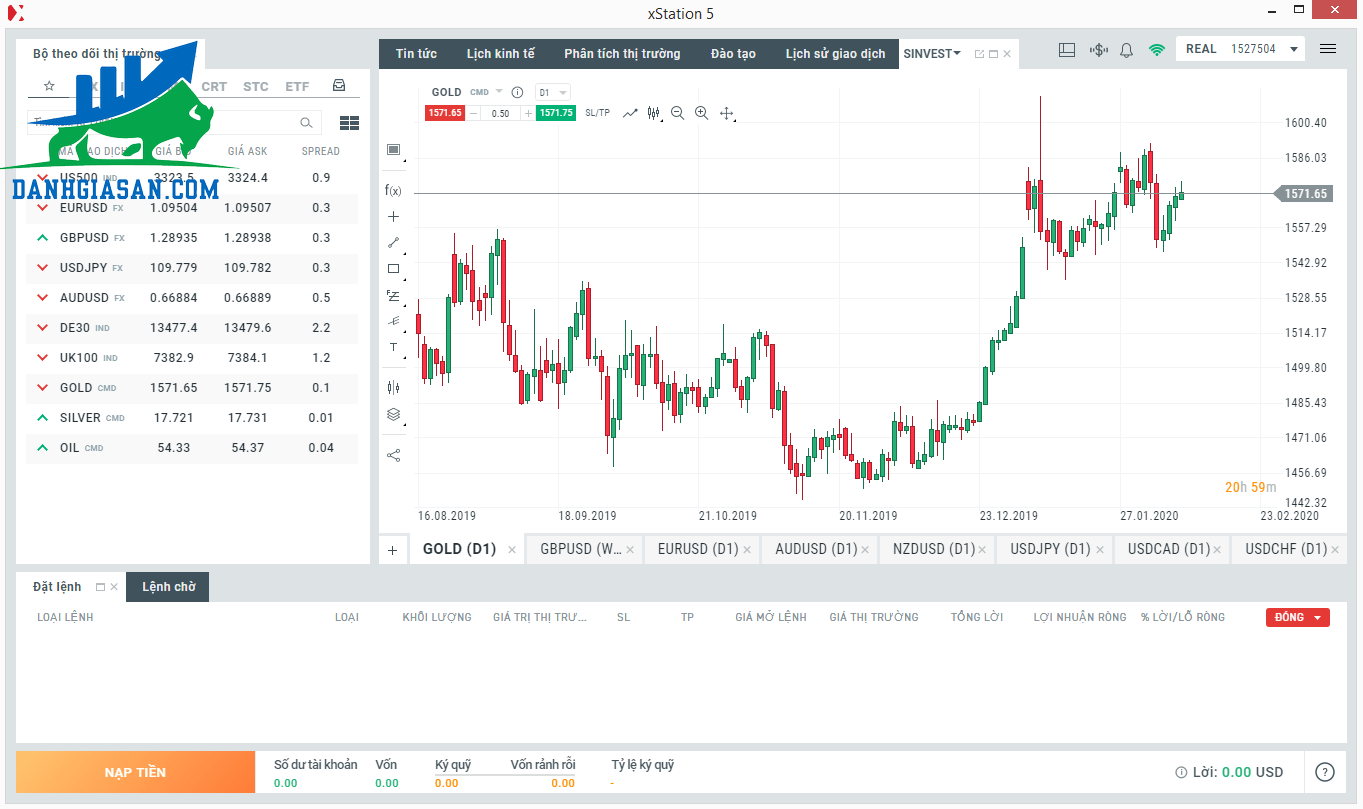Open the indicators f(x) tool
Image resolution: width=1363 pixels, height=809 pixels.
coord(393,190)
